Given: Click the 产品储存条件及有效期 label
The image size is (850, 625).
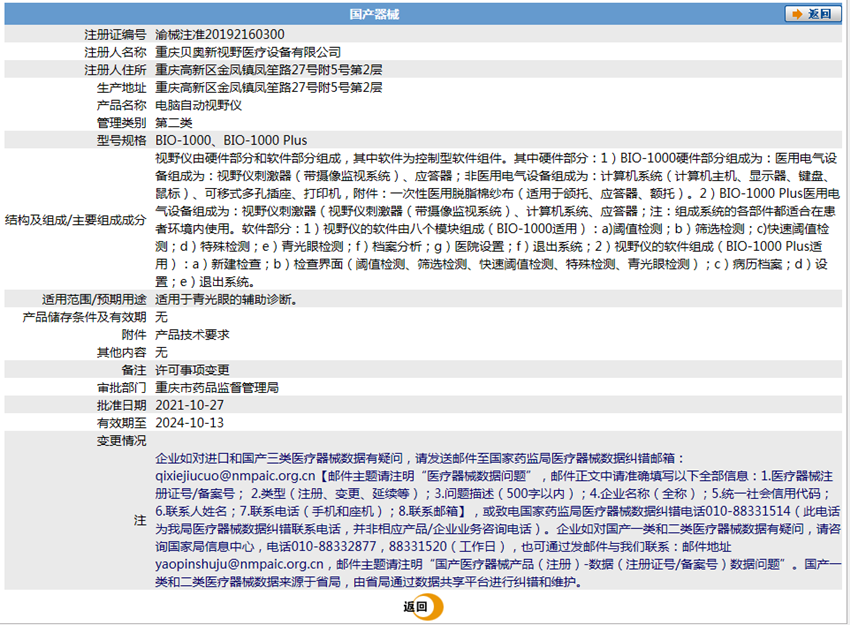Looking at the screenshot, I should [85, 317].
